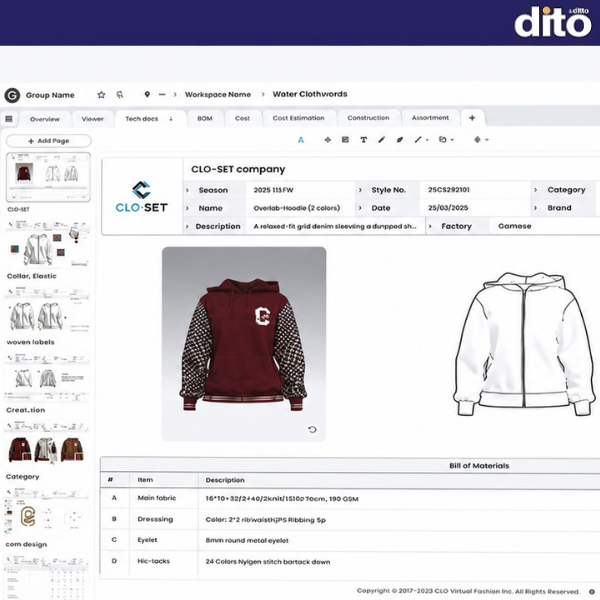Open the Cost tab
This screenshot has height=600, width=600.
point(242,119)
